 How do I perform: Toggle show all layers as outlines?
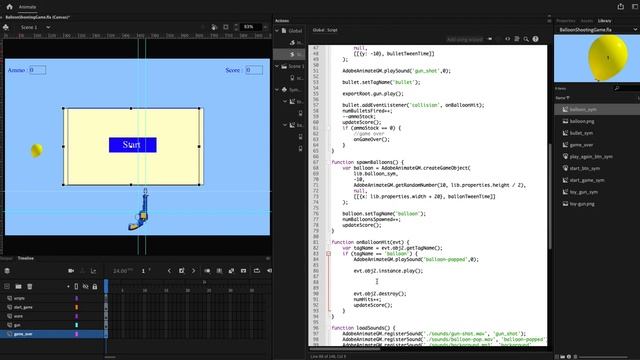[76, 287]
